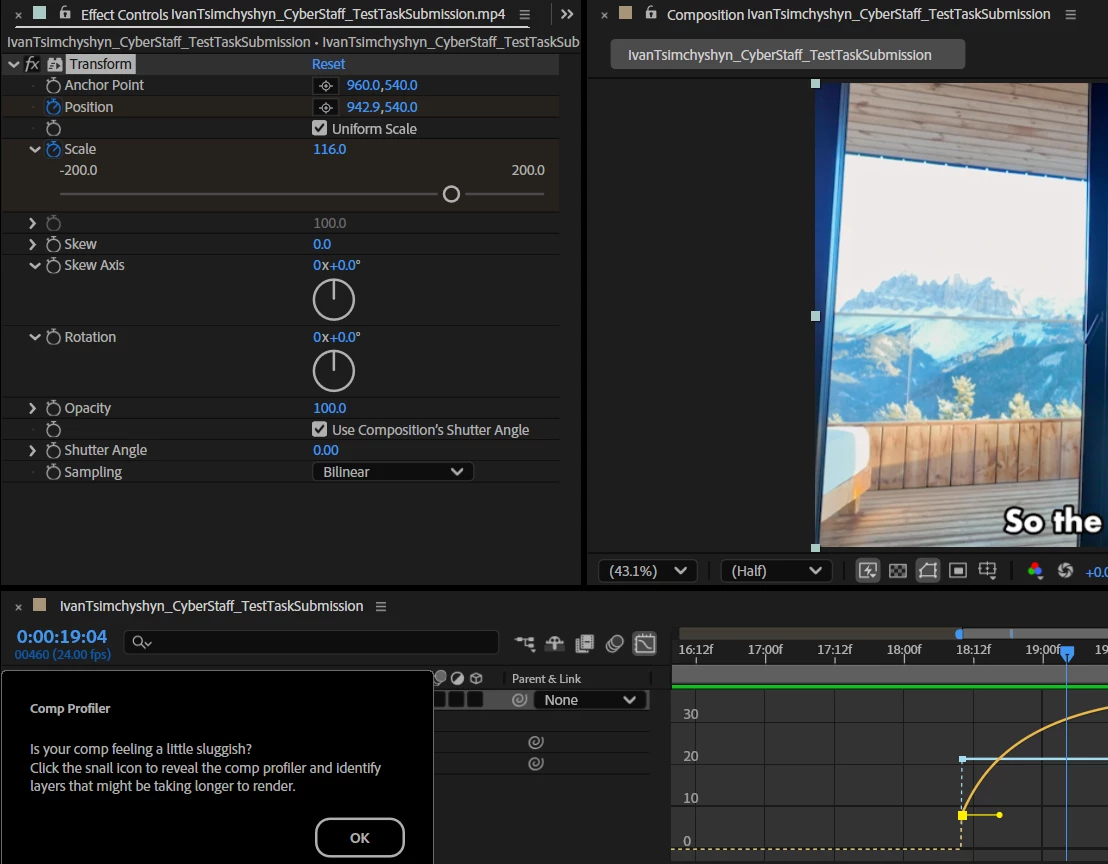Viewport: 1108px width, 864px height.
Task: Click the Scale slider handle
Action: [451, 194]
